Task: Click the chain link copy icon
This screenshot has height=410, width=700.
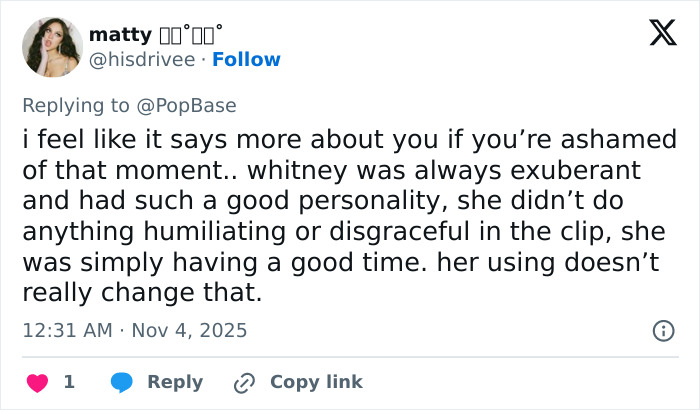Action: point(244,382)
